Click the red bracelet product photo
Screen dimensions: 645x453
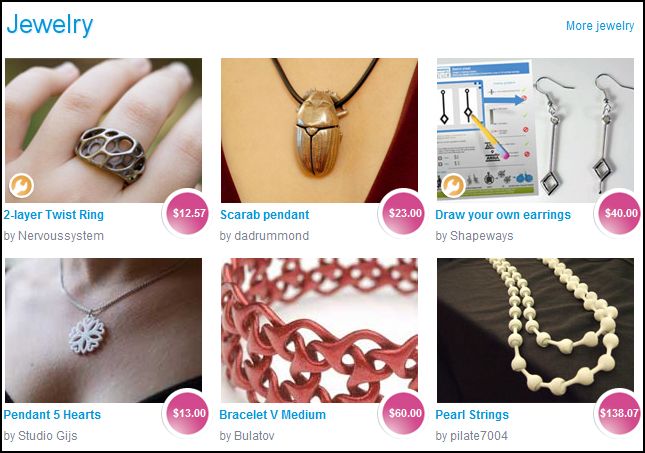click(x=319, y=330)
